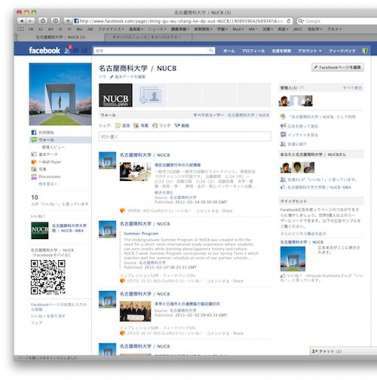Click the facebook logo in blue header
Viewport: 377px width, 380px height.
tap(44, 50)
